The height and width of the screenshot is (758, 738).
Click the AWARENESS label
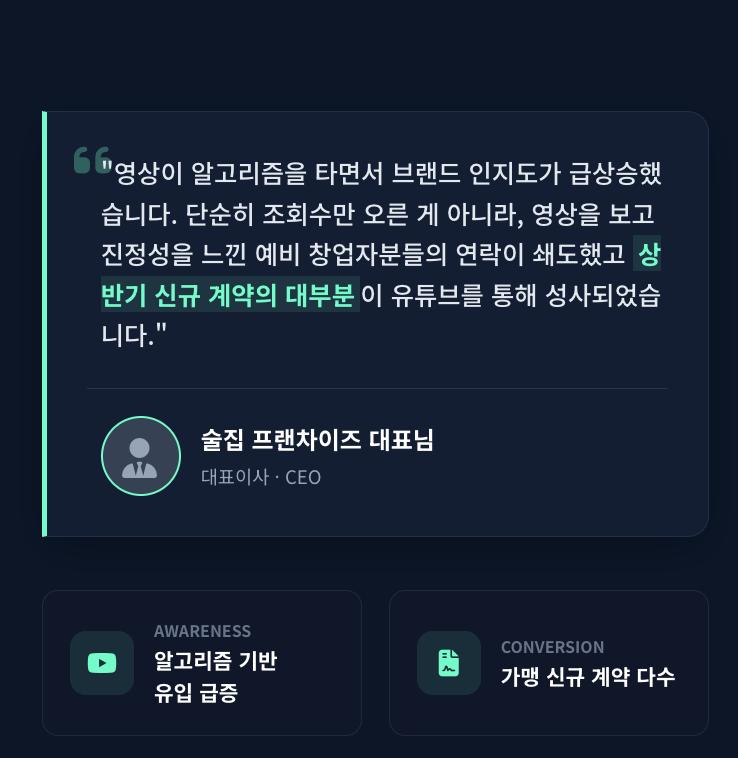[202, 631]
